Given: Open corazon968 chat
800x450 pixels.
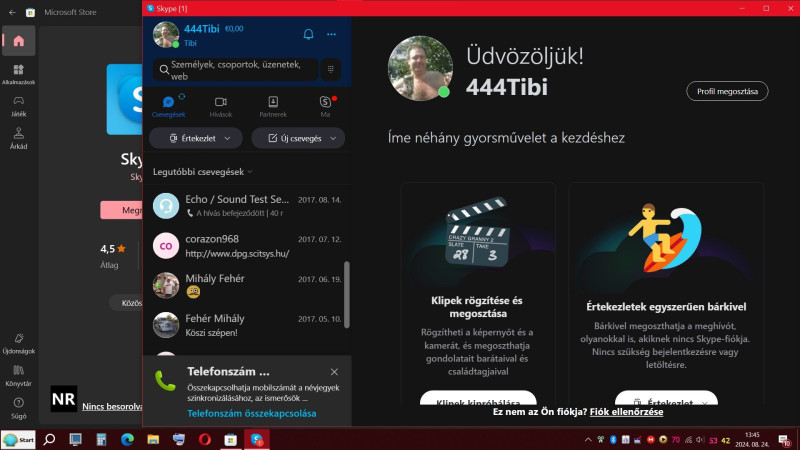Looking at the screenshot, I should tap(247, 245).
